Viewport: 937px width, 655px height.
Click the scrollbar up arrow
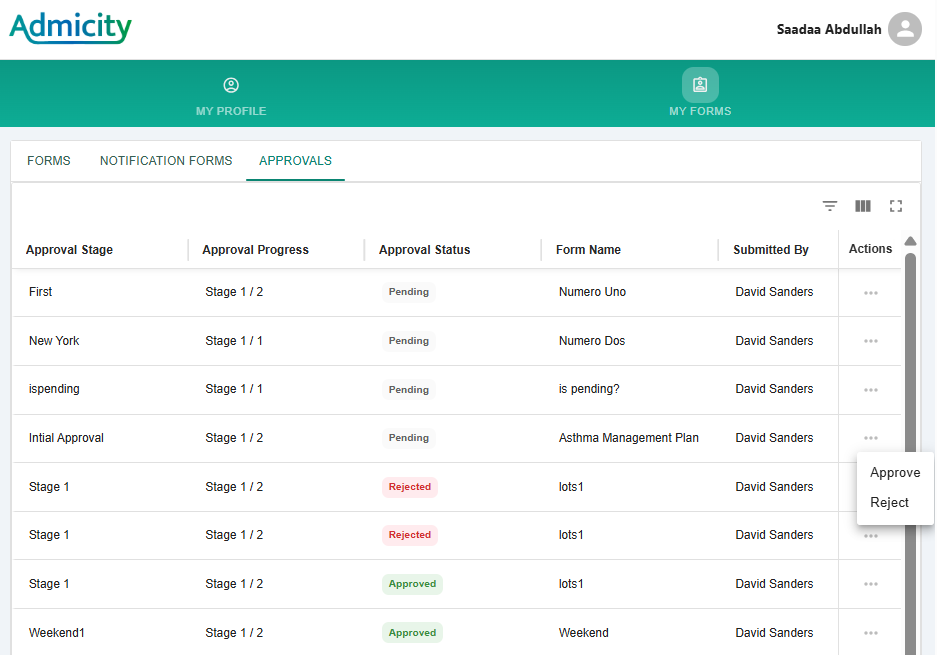tap(910, 241)
